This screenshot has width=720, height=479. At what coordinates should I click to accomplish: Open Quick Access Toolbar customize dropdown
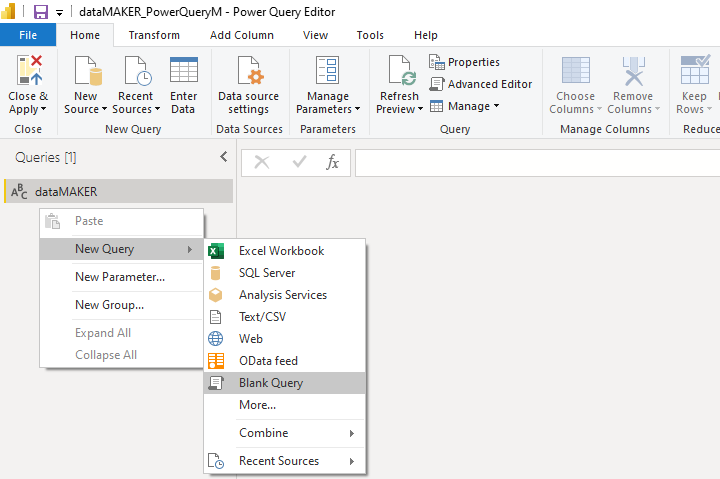(x=59, y=13)
